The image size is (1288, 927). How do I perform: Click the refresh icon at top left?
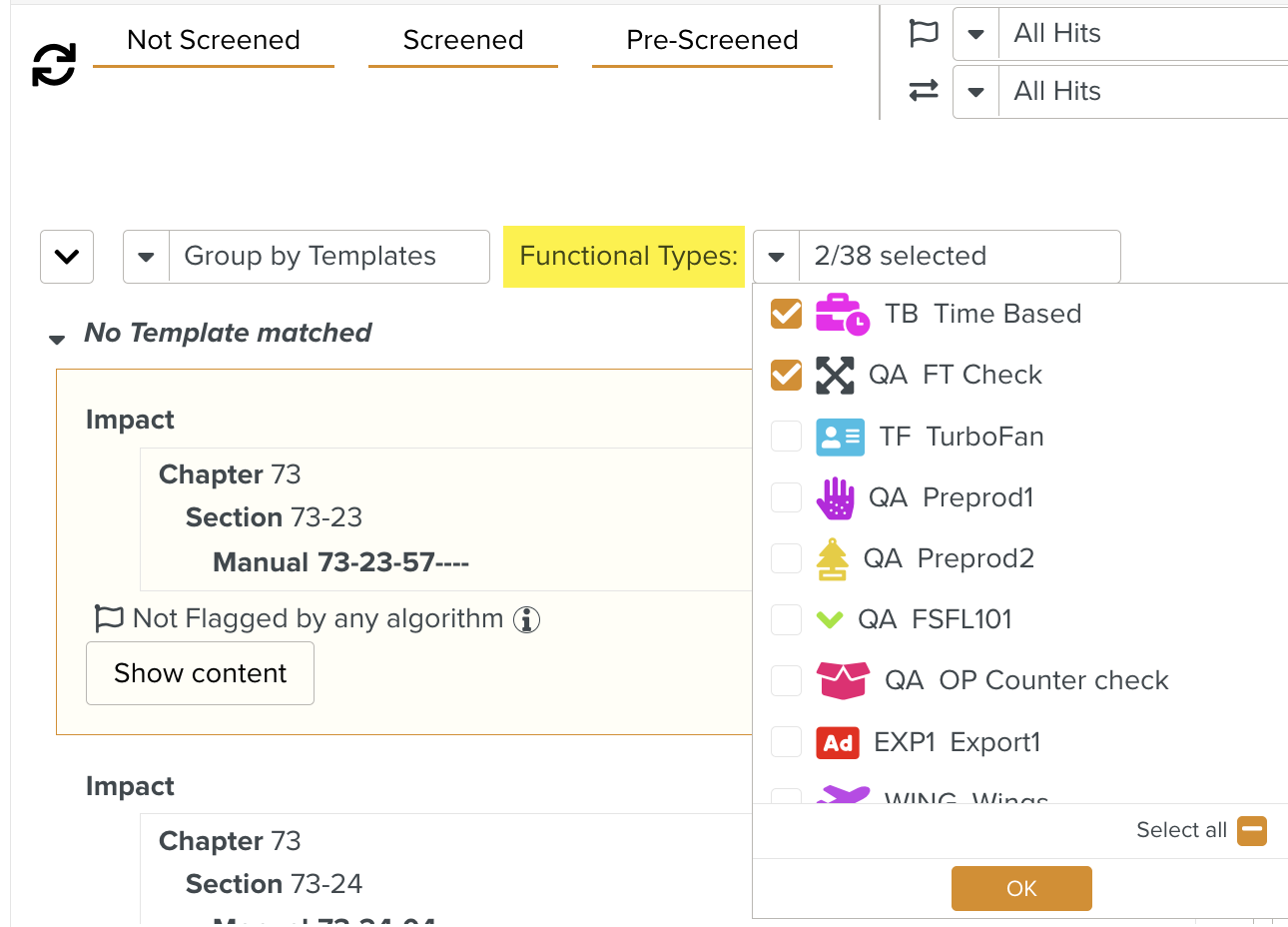click(x=53, y=63)
